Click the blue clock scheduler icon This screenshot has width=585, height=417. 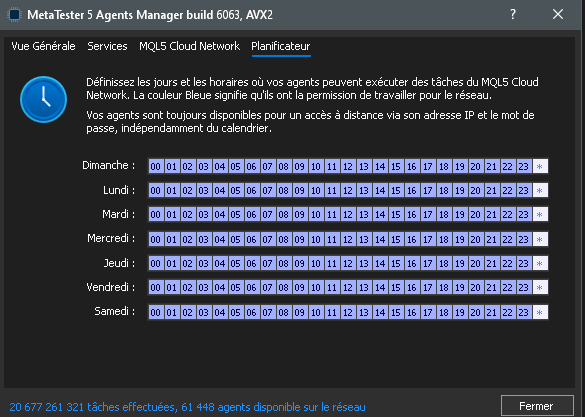[43, 100]
